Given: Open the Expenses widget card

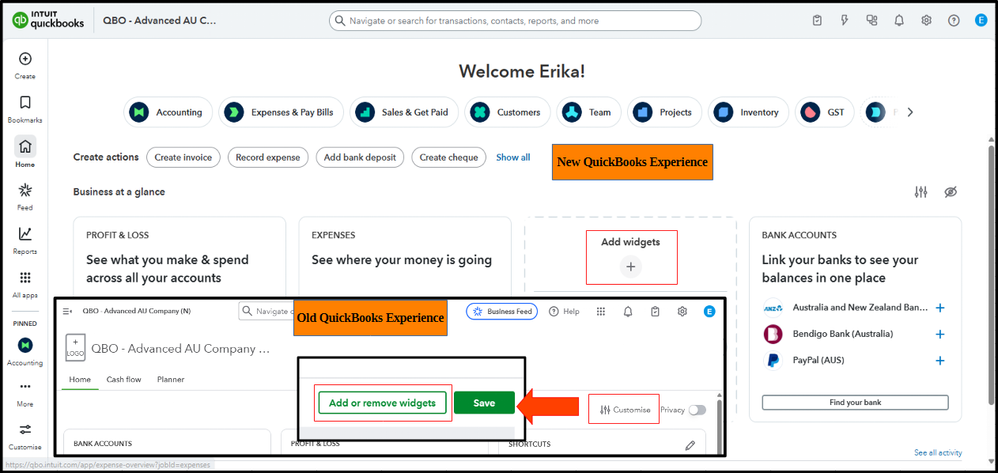Looking at the screenshot, I should pos(405,256).
